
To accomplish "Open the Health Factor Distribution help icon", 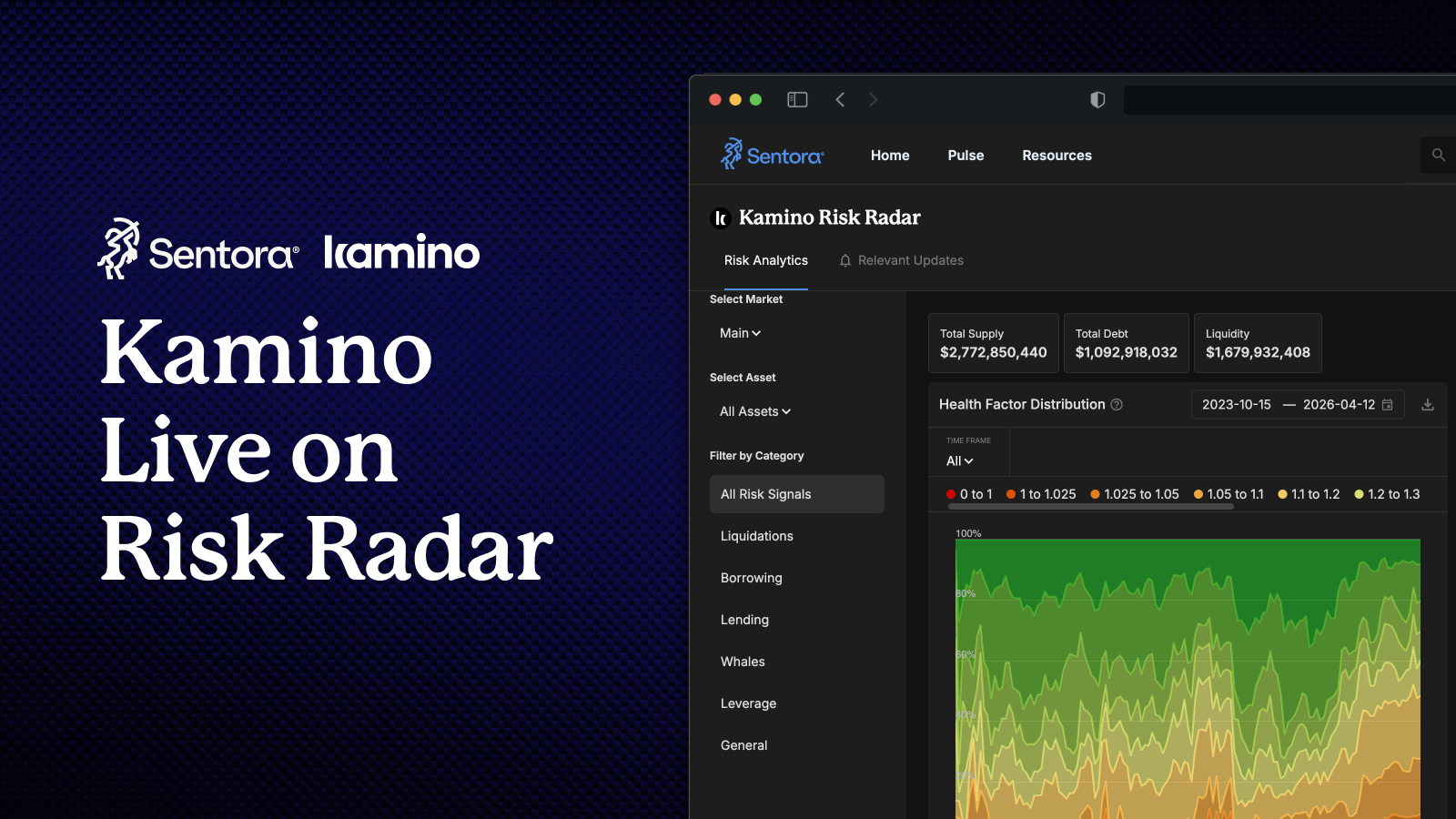I will pyautogui.click(x=1117, y=404).
